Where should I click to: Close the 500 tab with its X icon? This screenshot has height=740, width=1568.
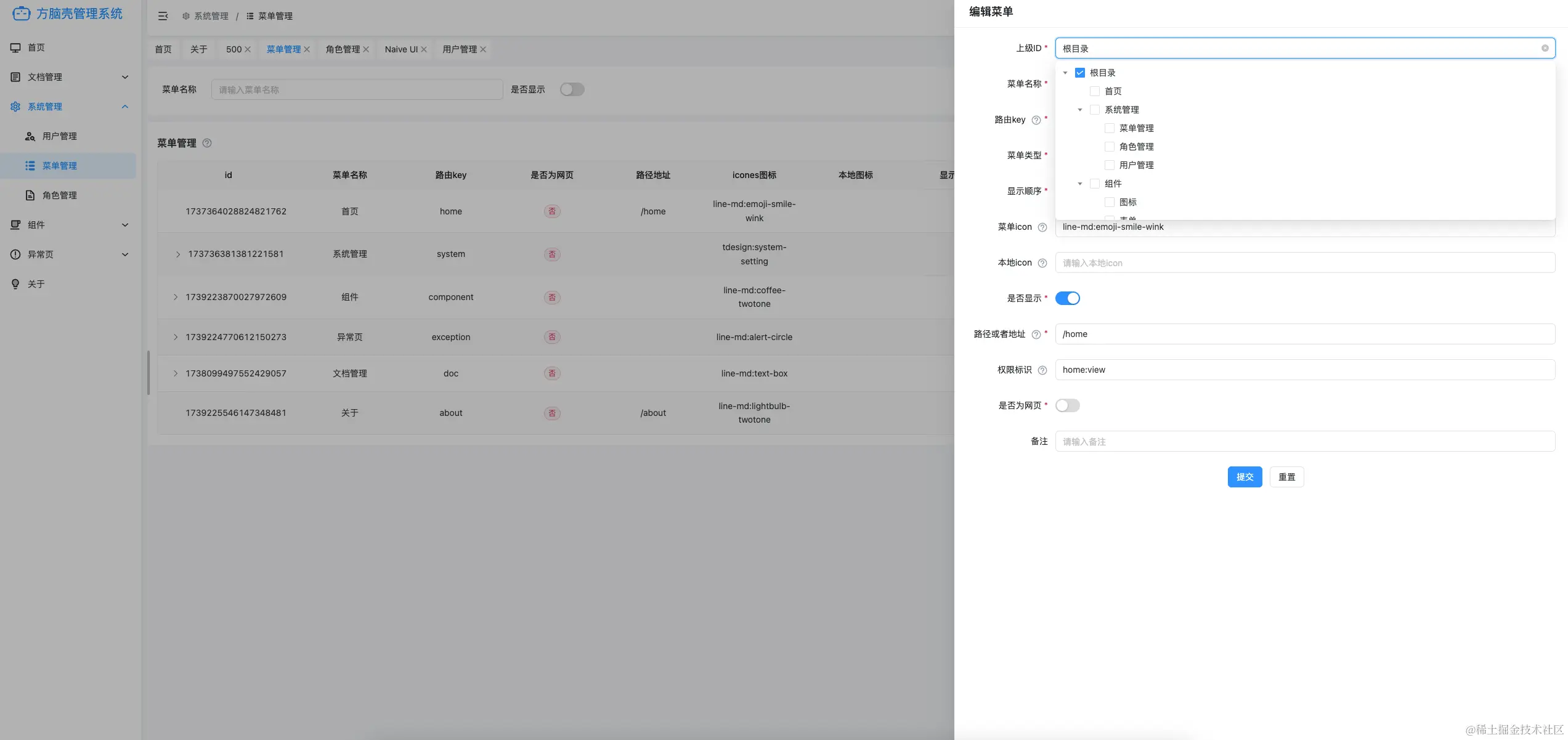point(248,49)
